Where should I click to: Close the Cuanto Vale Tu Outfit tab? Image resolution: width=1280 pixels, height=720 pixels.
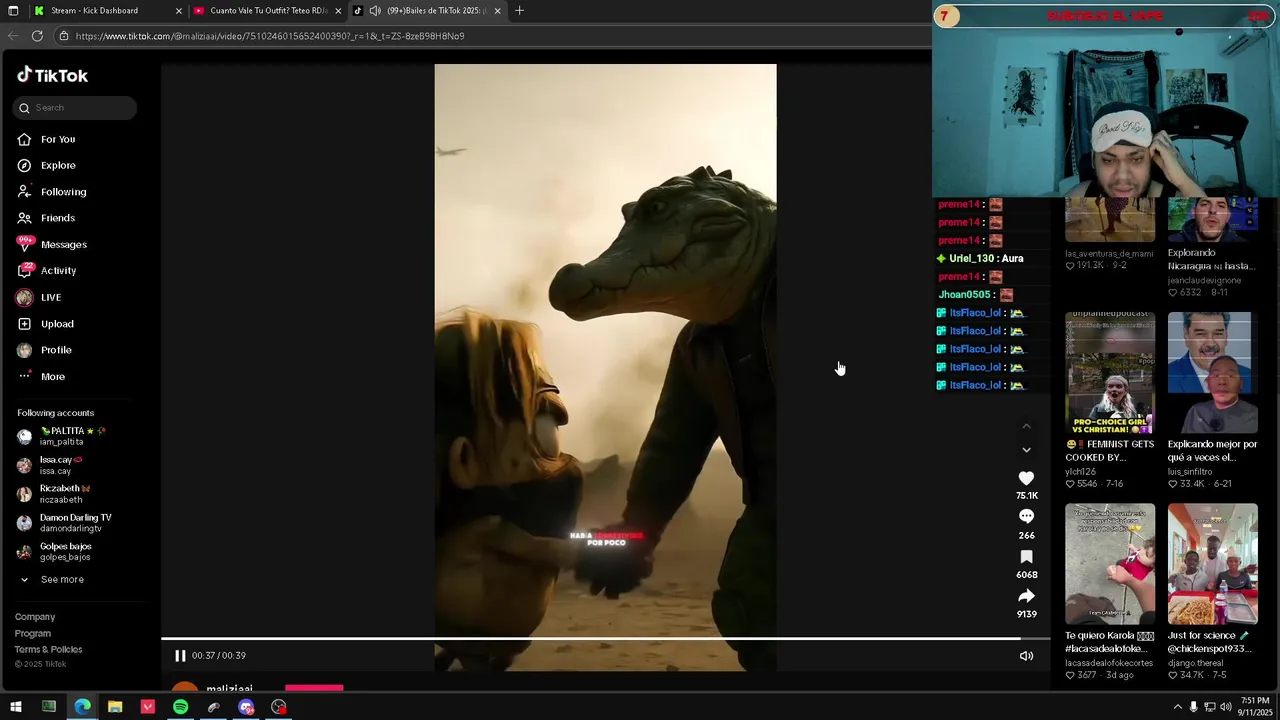point(338,11)
